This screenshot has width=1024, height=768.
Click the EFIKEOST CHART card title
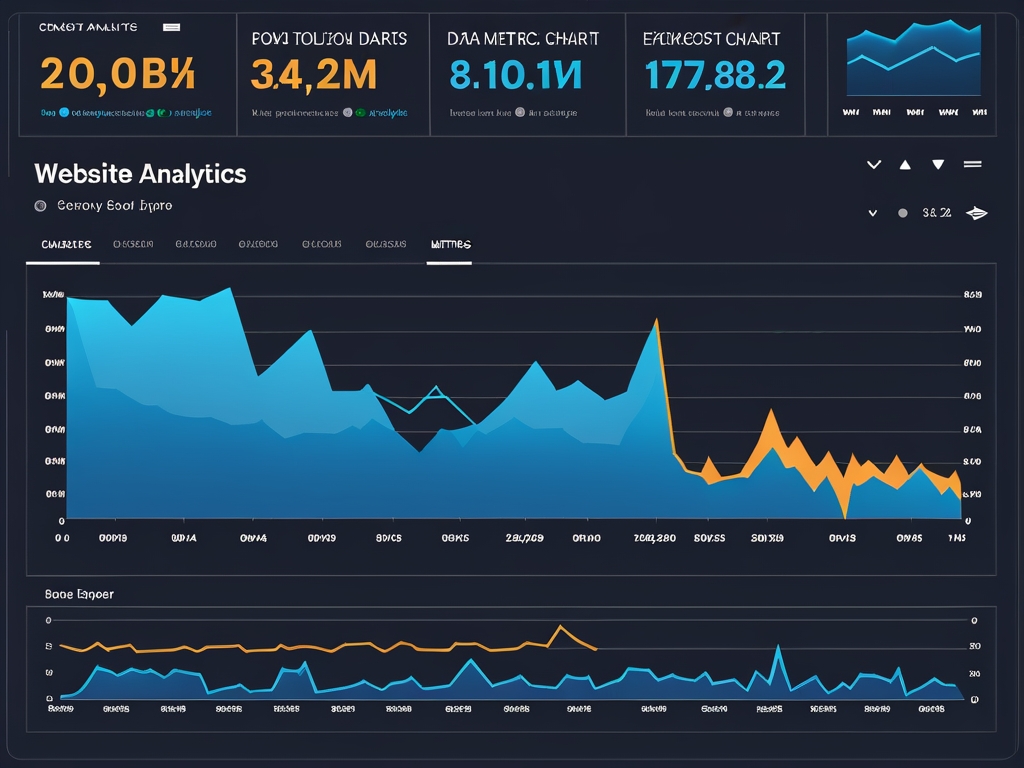pyautogui.click(x=711, y=39)
